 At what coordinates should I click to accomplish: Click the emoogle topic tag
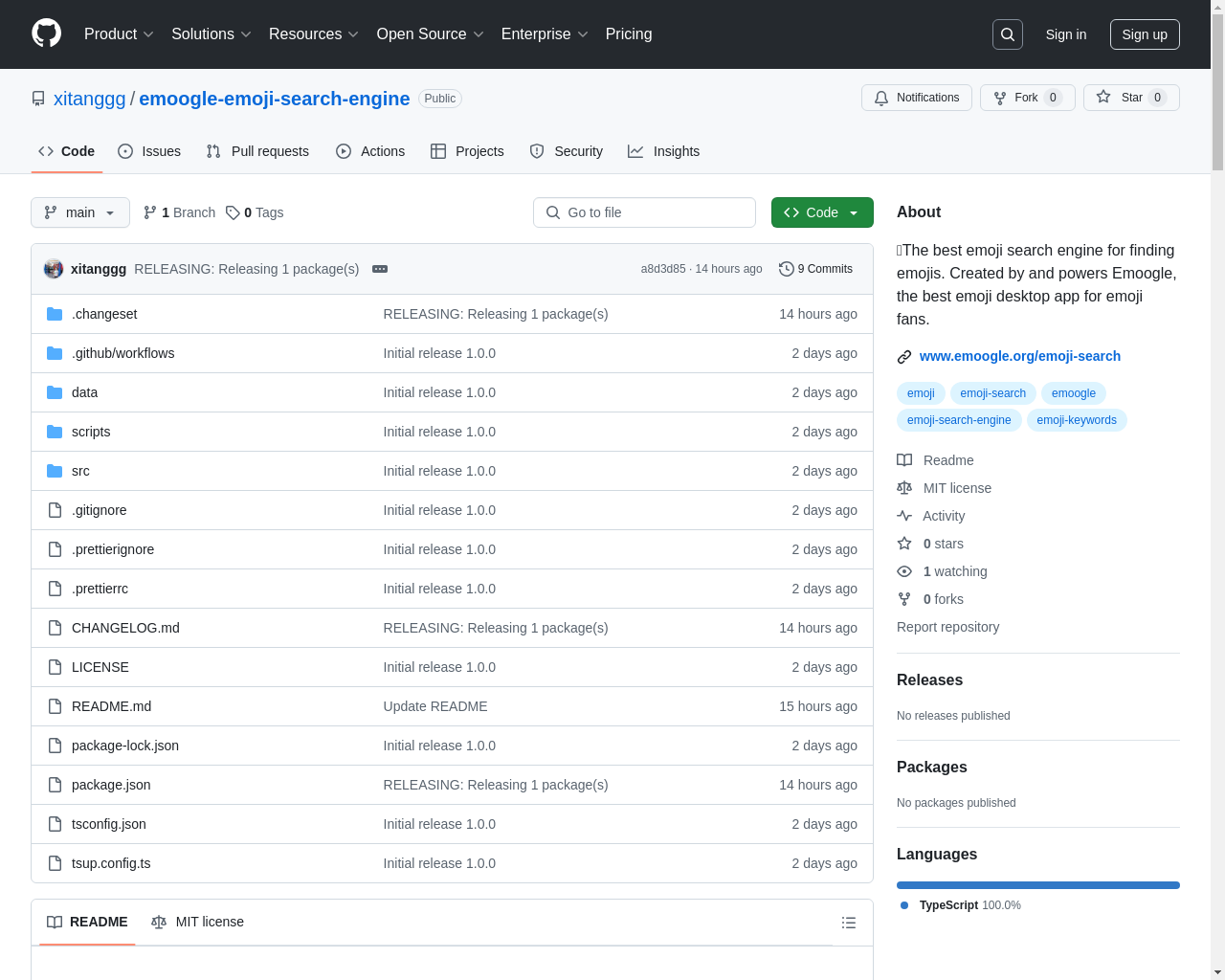[x=1074, y=393]
